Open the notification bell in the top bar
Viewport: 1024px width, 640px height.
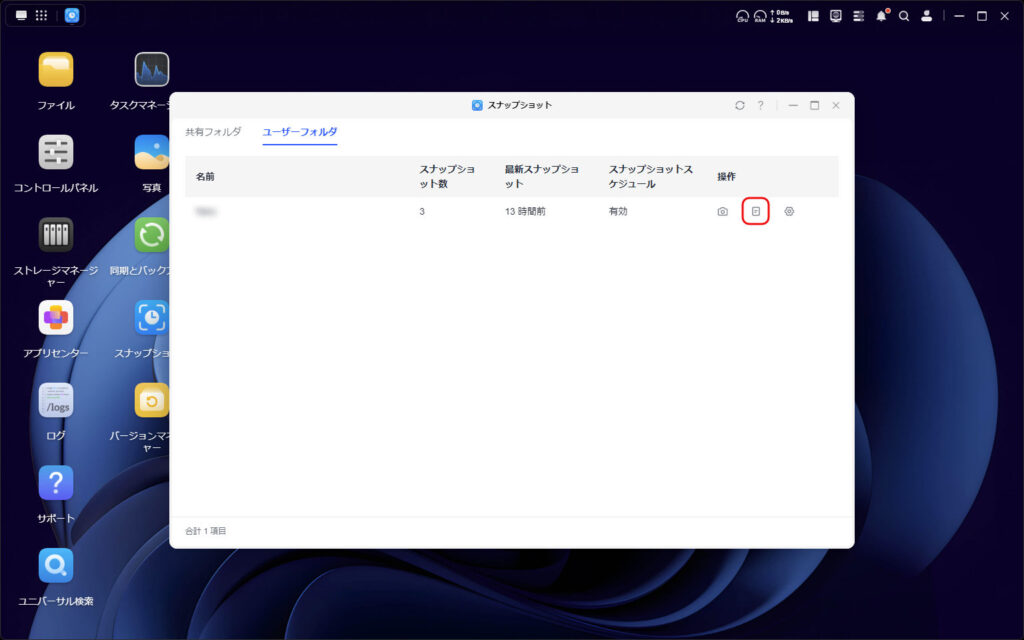click(879, 16)
